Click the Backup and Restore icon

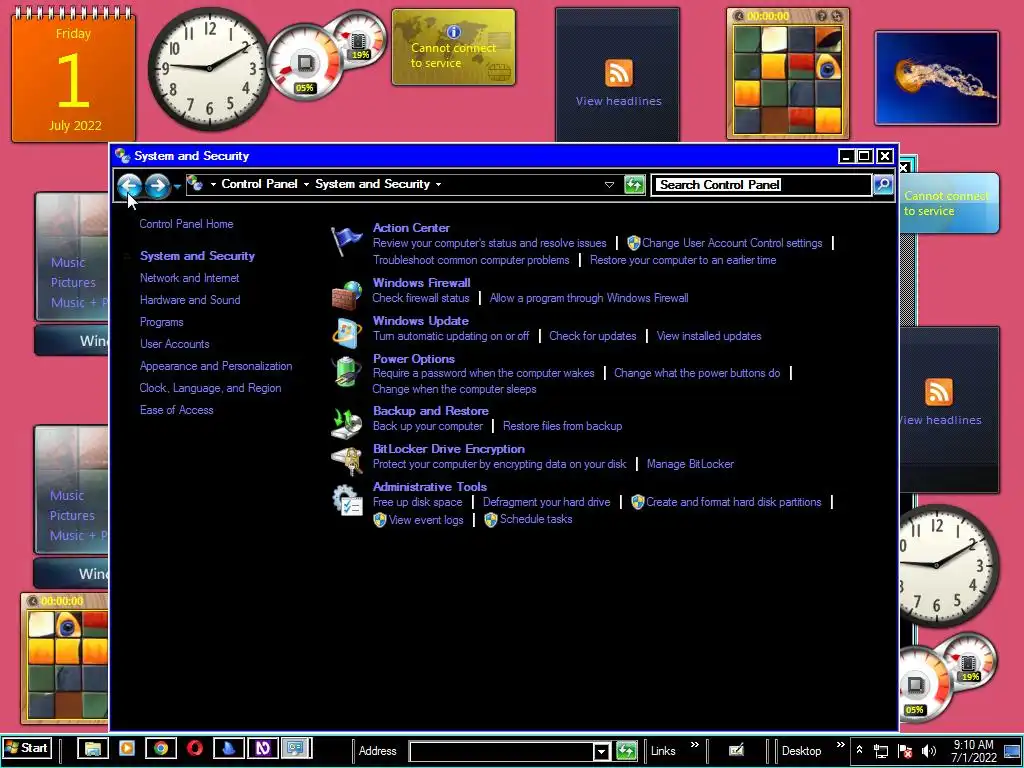(x=346, y=423)
